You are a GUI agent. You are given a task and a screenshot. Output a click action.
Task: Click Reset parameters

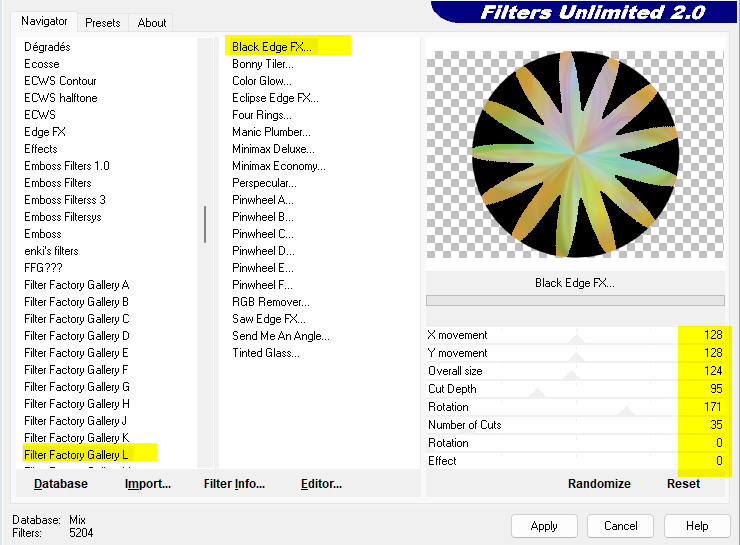click(x=683, y=484)
